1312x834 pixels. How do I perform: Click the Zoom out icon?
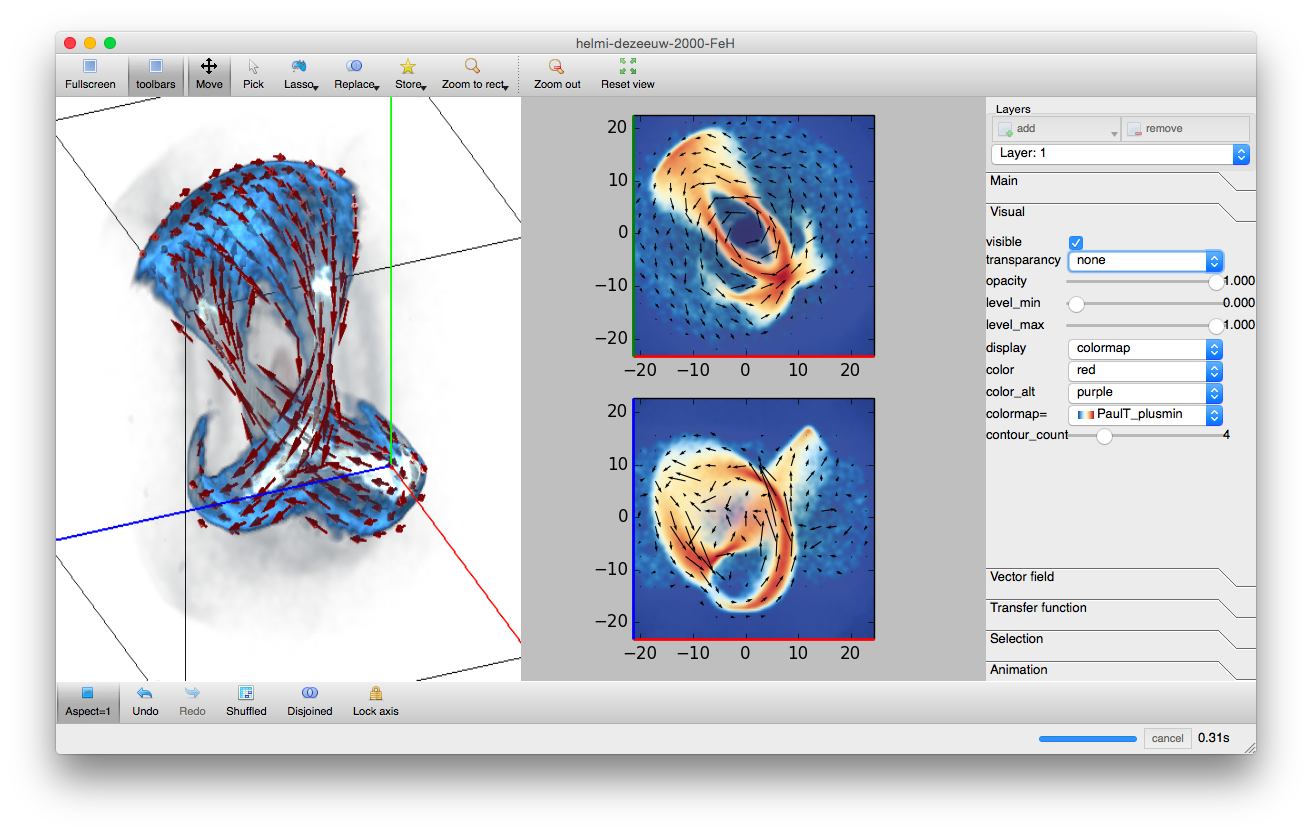(557, 74)
